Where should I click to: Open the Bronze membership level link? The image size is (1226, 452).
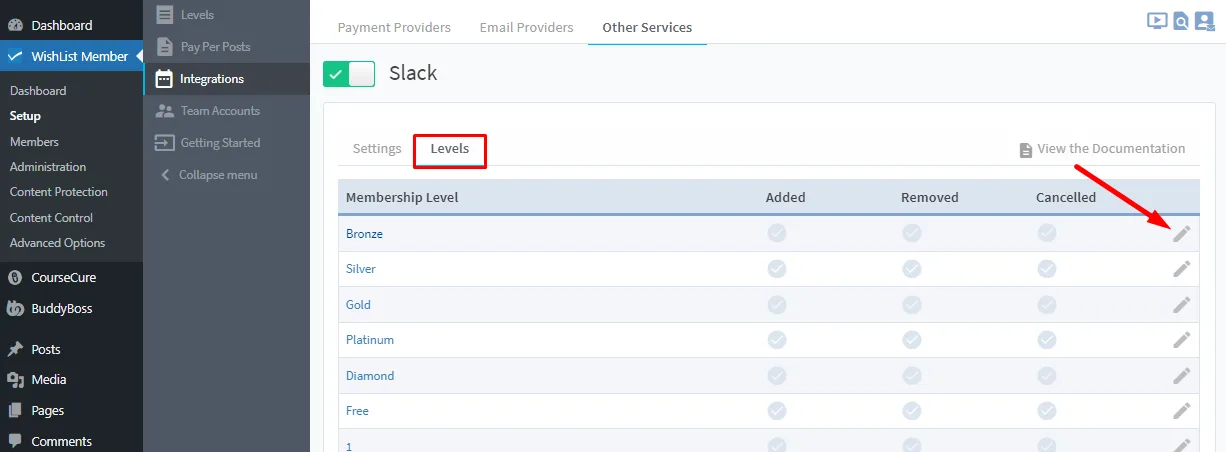[x=364, y=233]
